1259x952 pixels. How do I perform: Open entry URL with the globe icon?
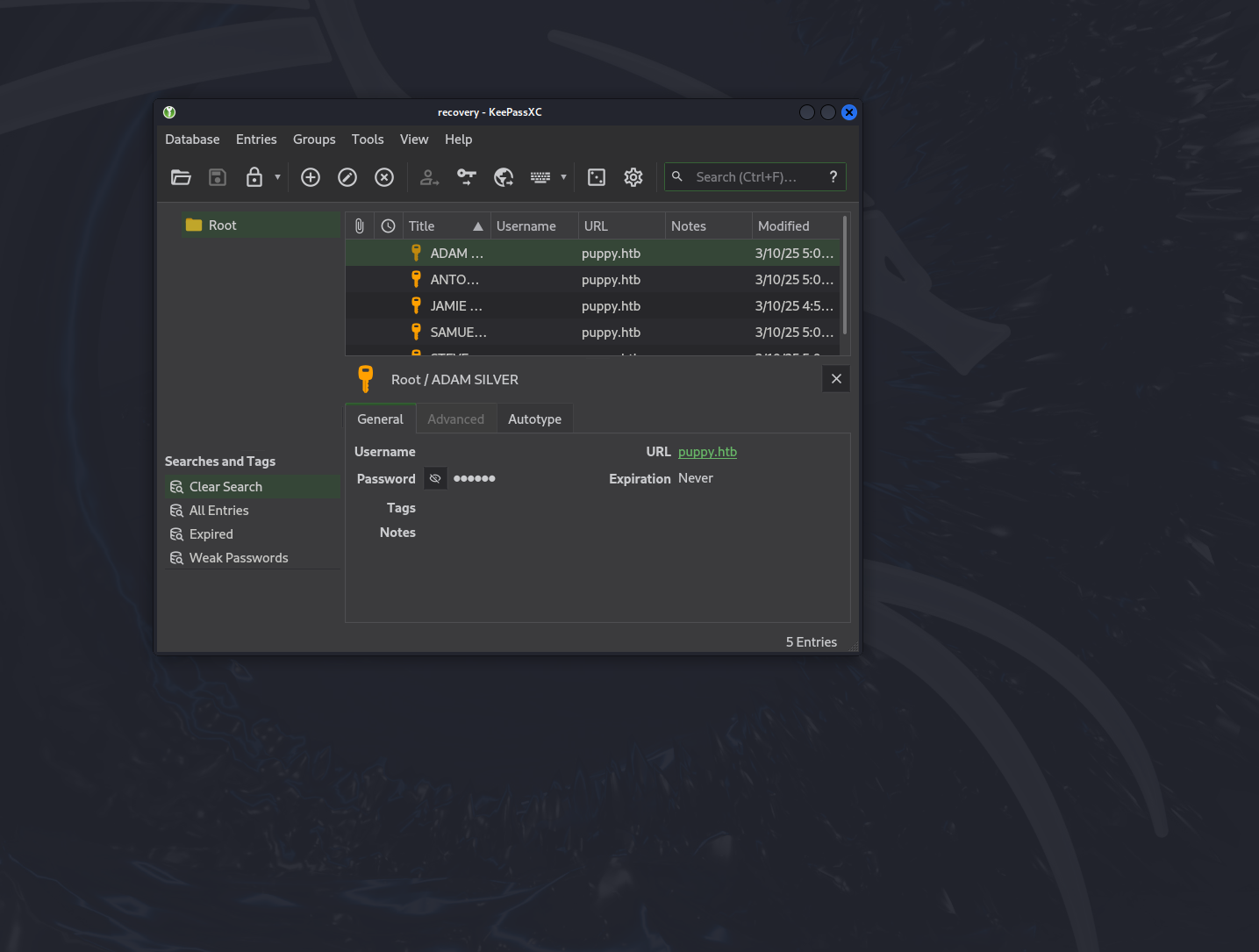coord(504,176)
